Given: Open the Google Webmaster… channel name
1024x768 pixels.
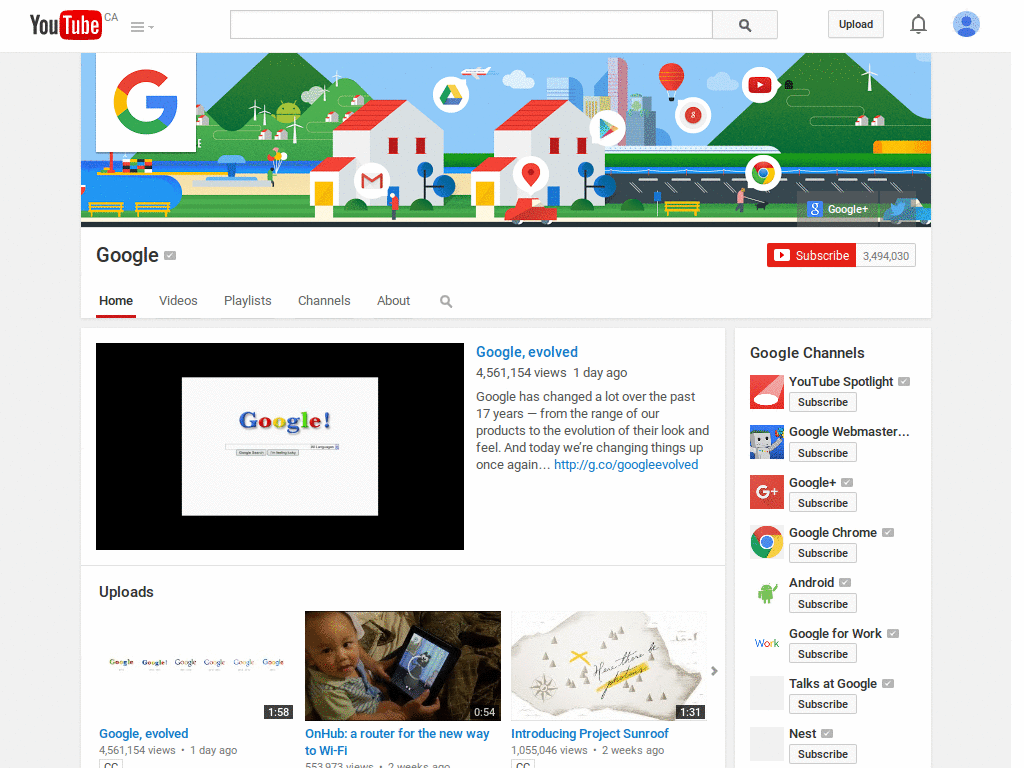Looking at the screenshot, I should (849, 432).
